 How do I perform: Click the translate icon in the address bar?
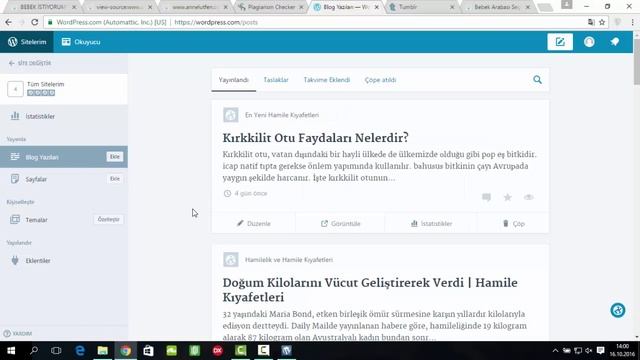click(591, 22)
